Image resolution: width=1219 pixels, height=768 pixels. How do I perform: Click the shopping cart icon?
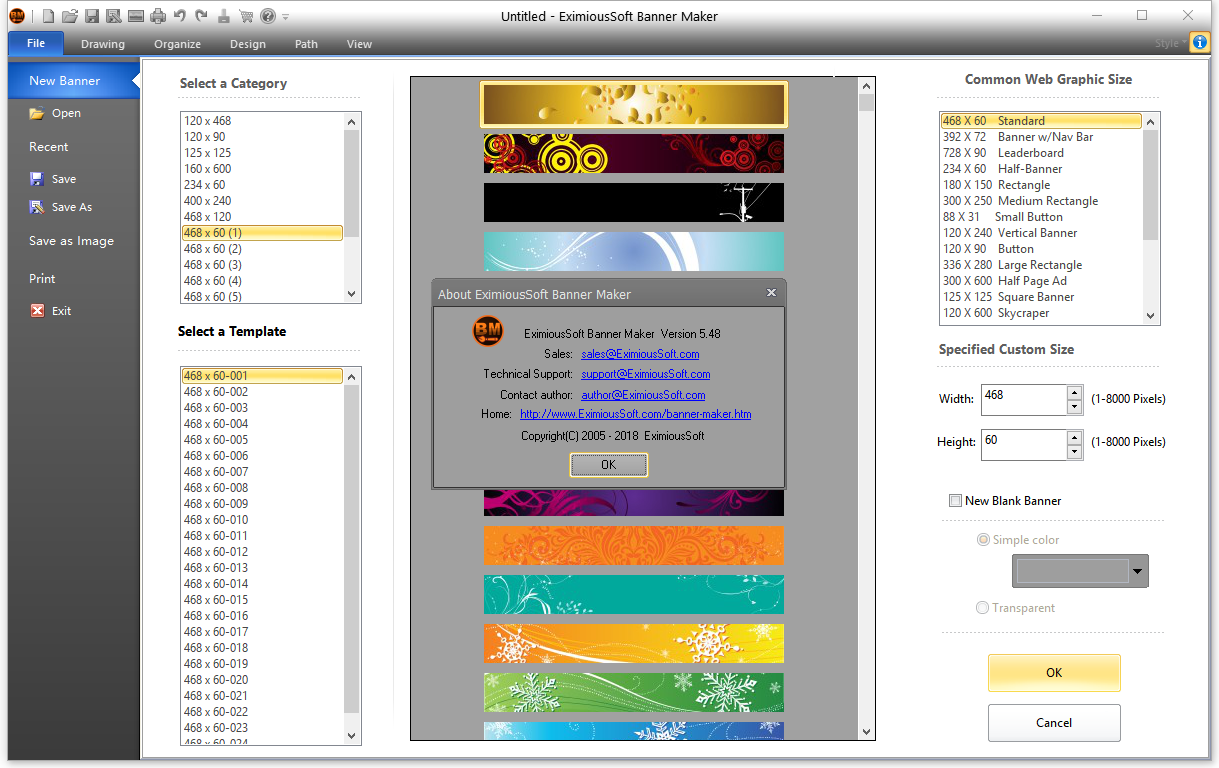(x=246, y=16)
